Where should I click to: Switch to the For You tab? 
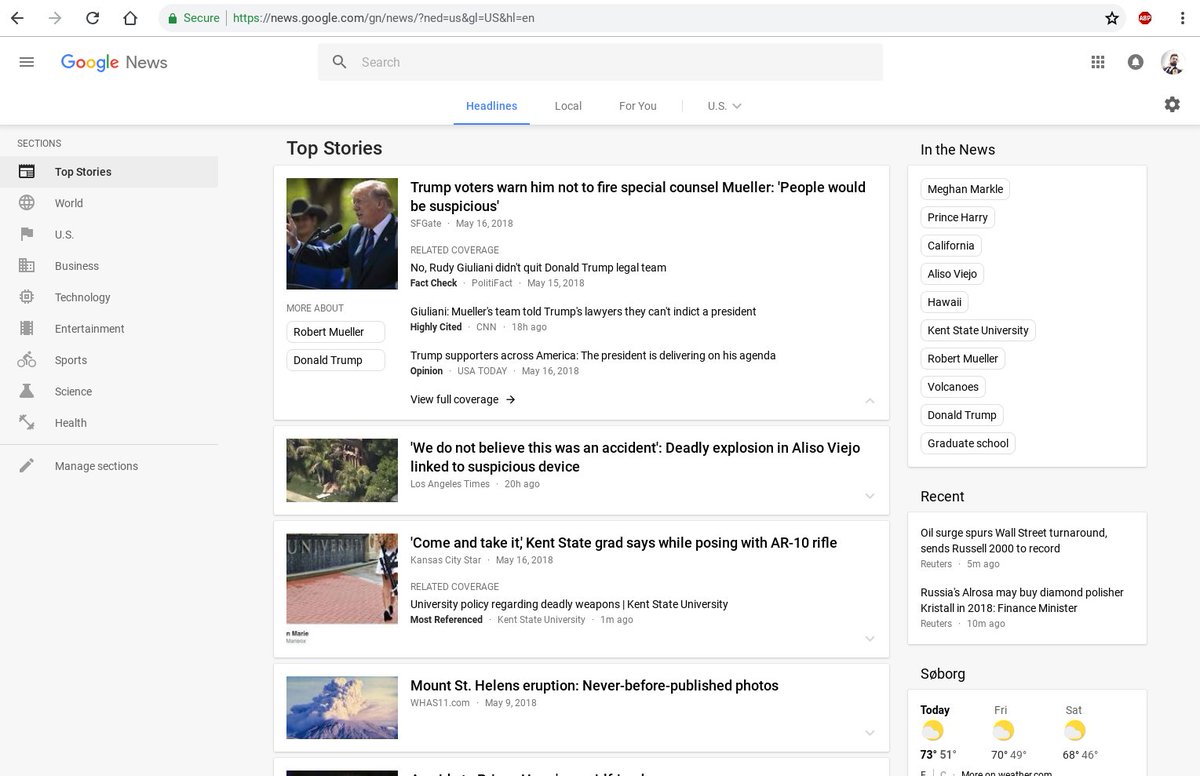pos(638,106)
